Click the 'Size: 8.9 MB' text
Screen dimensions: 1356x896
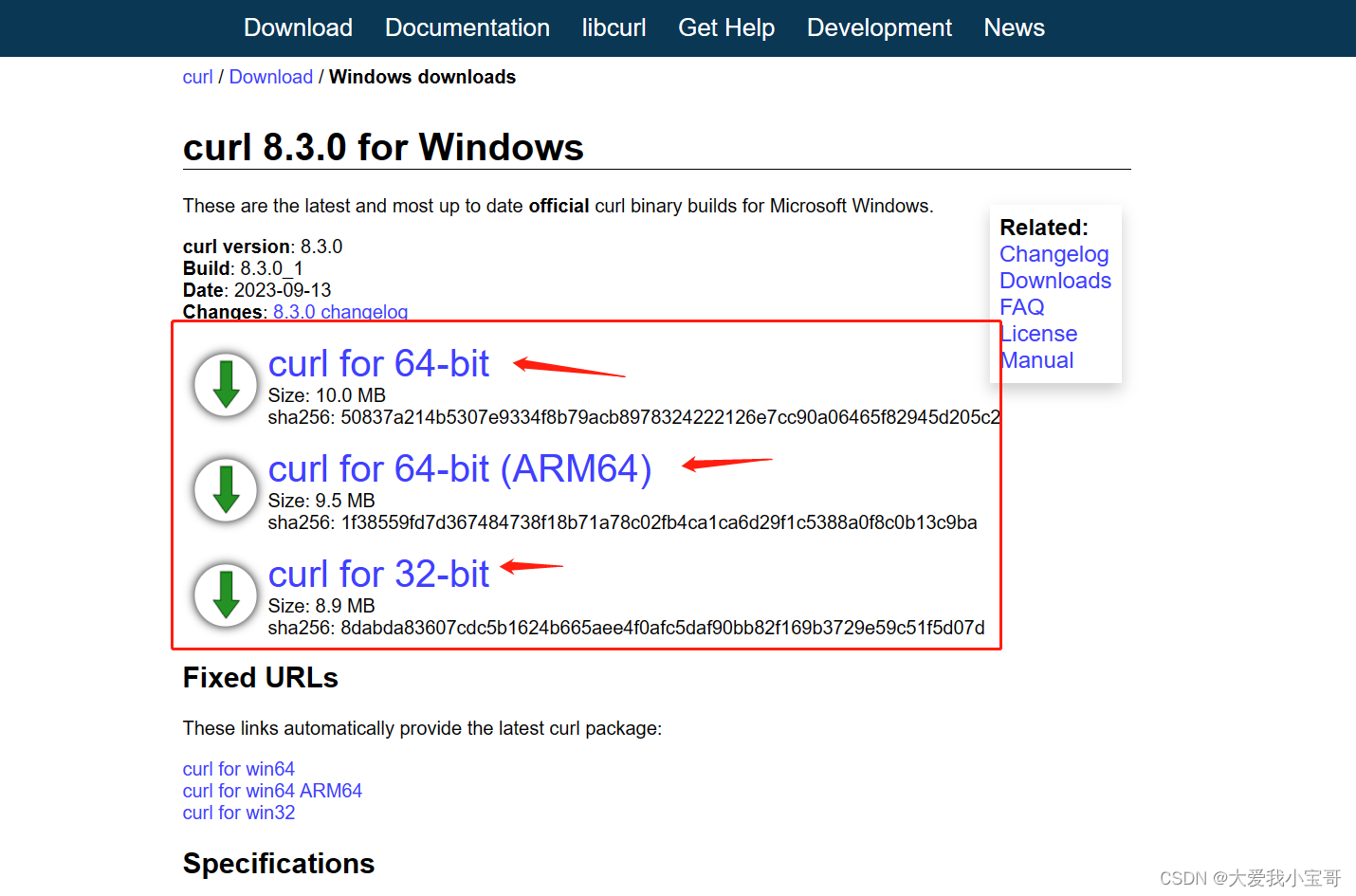(321, 606)
